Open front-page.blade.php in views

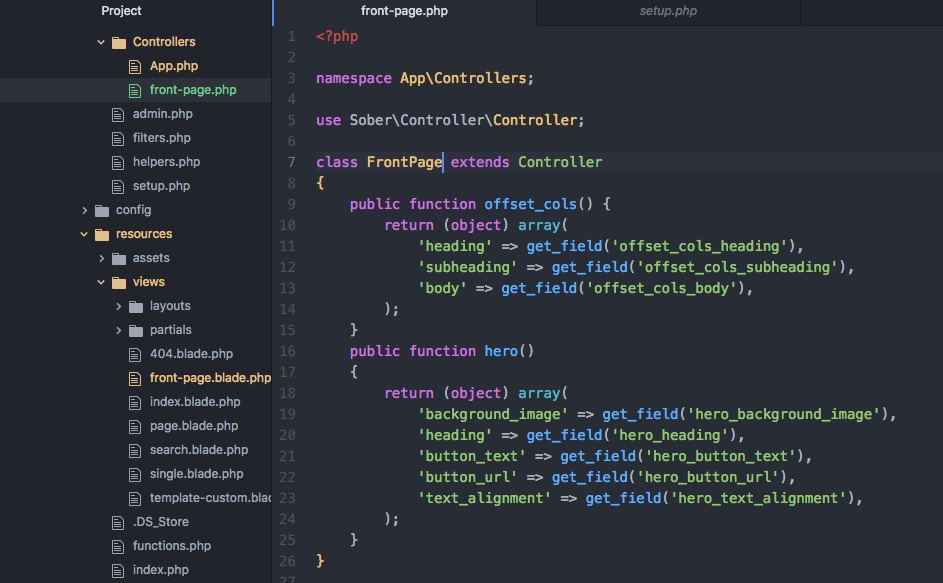(210, 378)
